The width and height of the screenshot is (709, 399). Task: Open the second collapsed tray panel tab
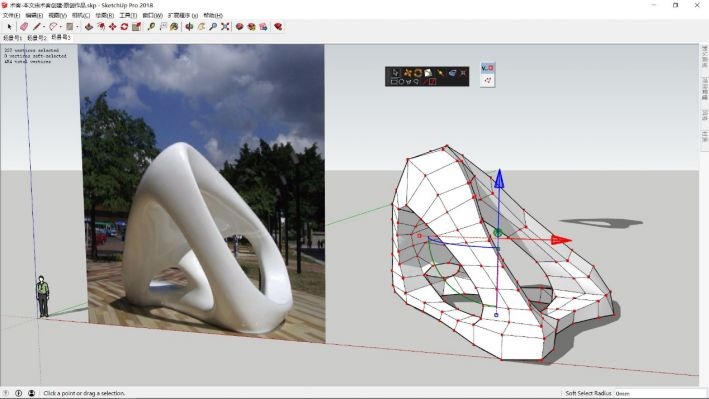click(704, 88)
